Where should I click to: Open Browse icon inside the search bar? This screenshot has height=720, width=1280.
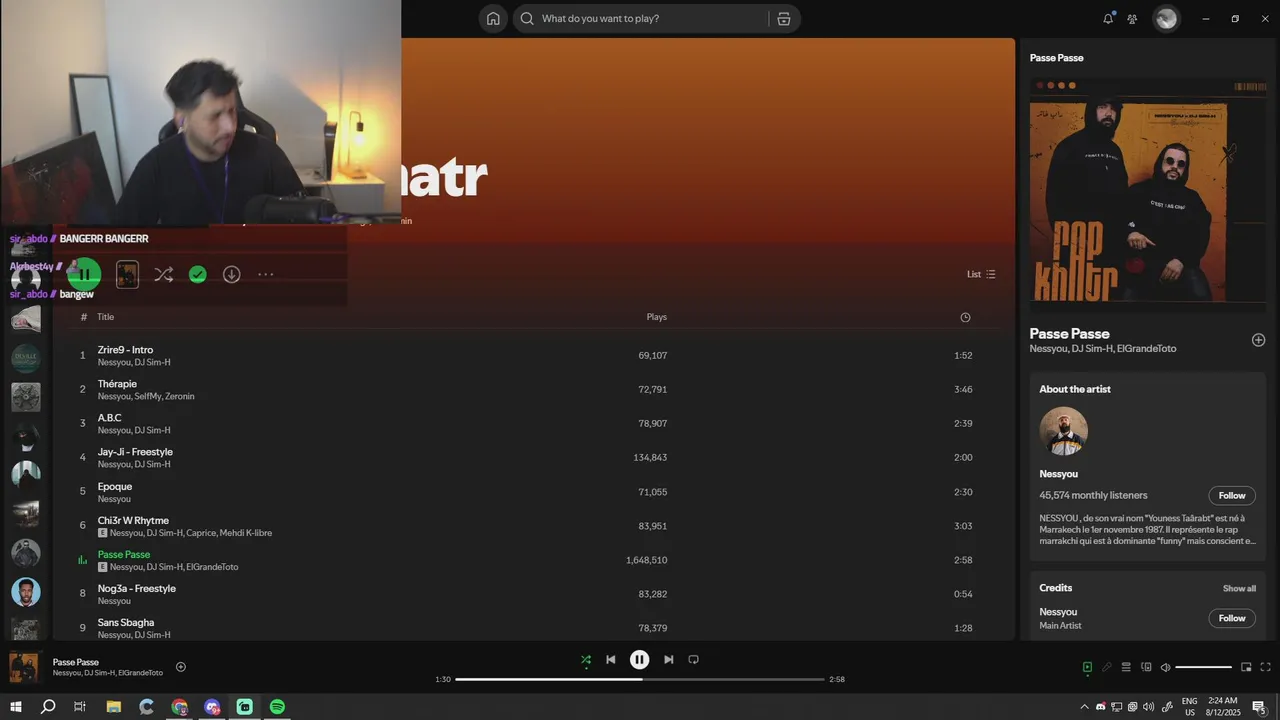[784, 18]
